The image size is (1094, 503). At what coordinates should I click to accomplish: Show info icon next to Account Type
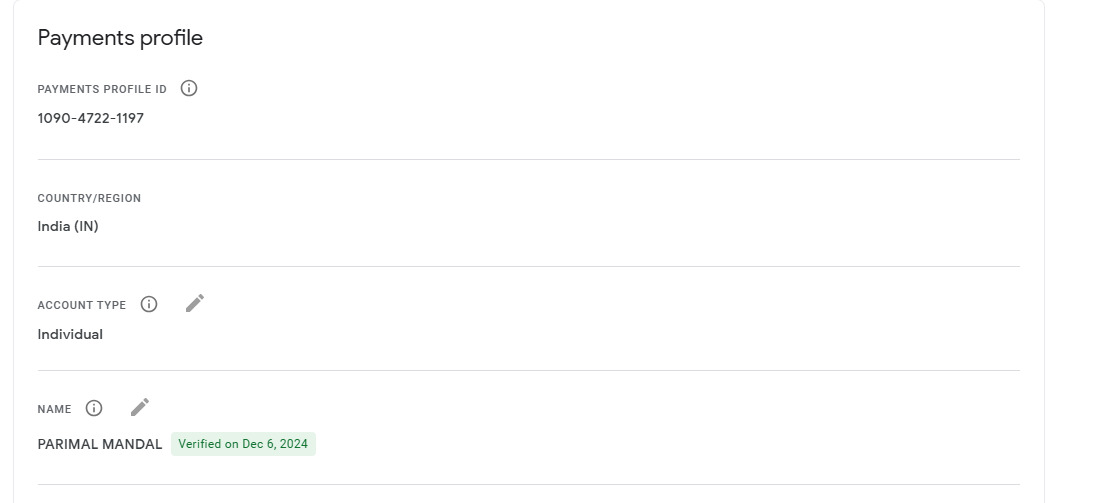click(x=149, y=304)
